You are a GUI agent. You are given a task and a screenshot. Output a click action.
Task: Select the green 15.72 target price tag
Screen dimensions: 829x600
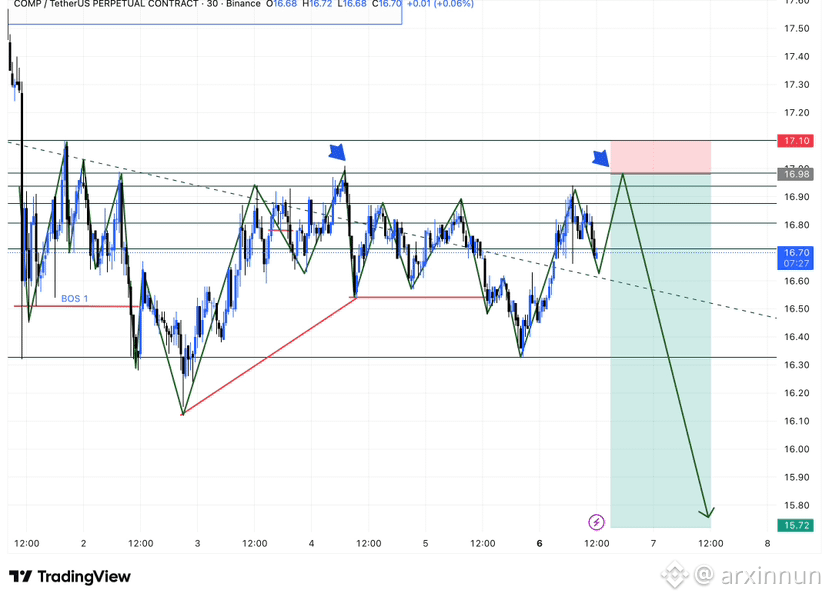[x=796, y=525]
